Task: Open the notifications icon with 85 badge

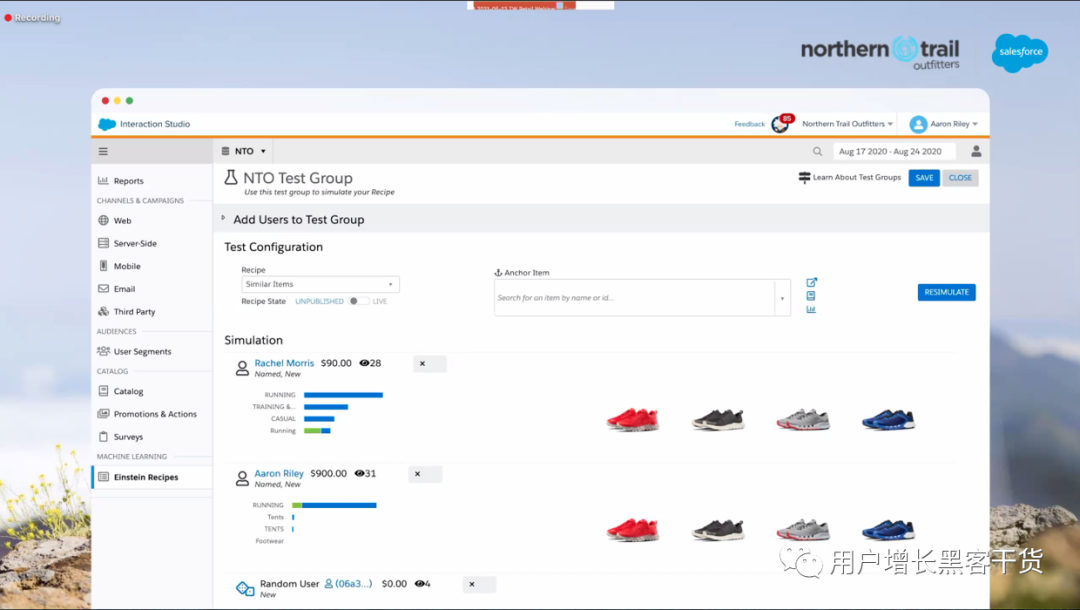Action: 781,124
